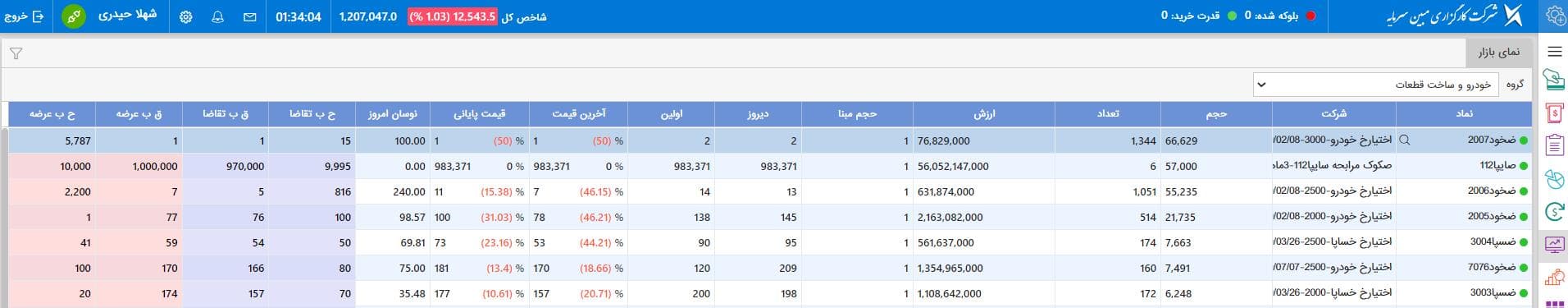Screen dimensions: 1568x308
Task: Open the pie chart portfolio icon
Action: tap(1554, 178)
